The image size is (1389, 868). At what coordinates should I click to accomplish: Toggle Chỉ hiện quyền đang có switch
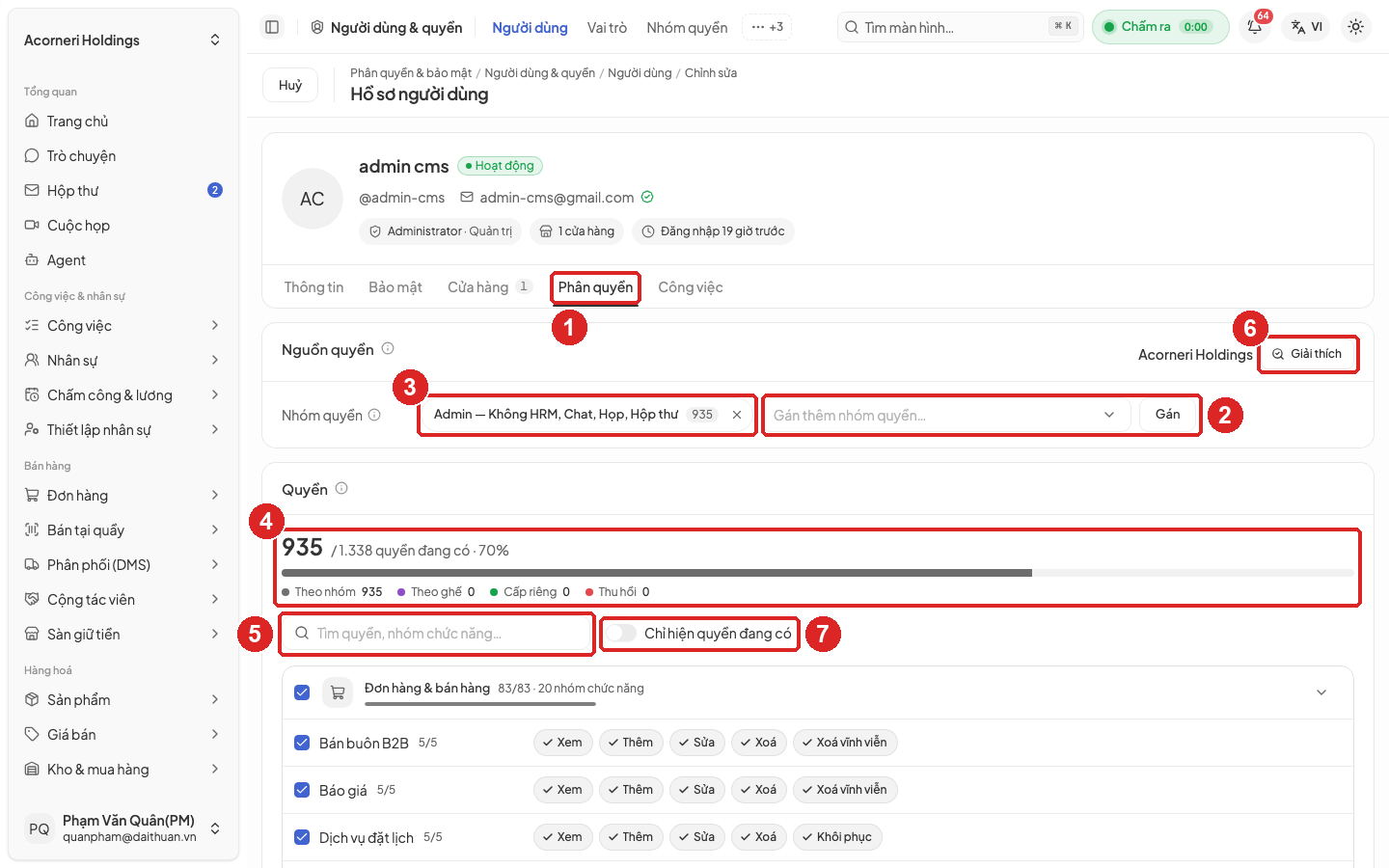[622, 634]
